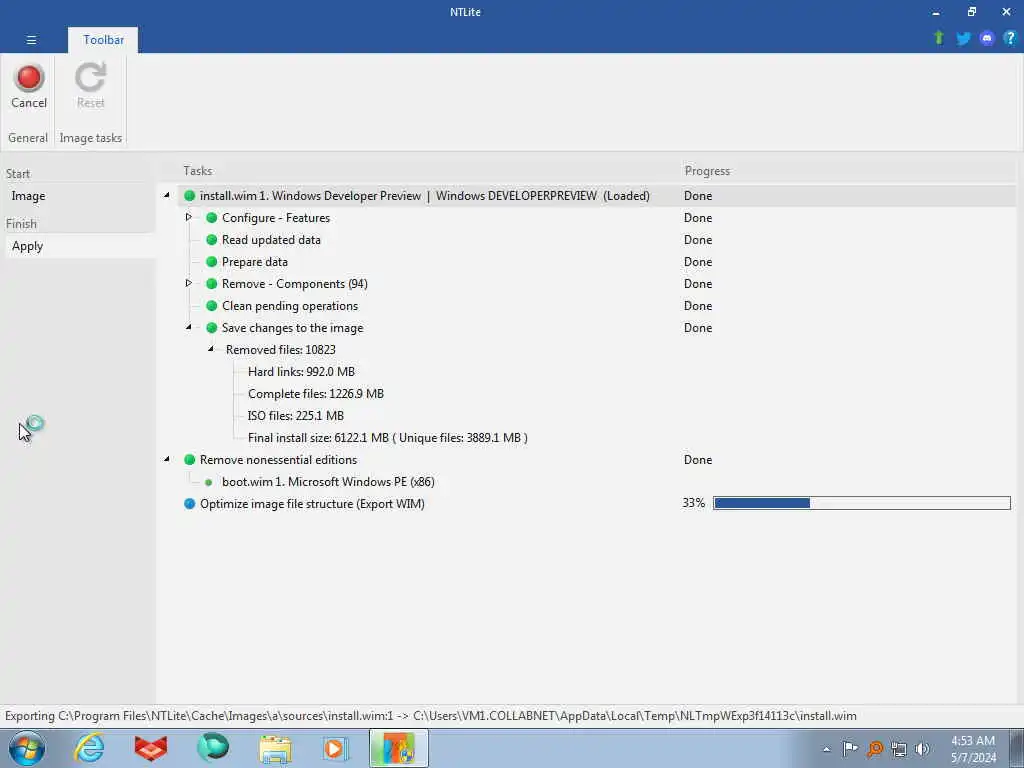
Task: Expand the Configure - Features node
Action: 189,217
